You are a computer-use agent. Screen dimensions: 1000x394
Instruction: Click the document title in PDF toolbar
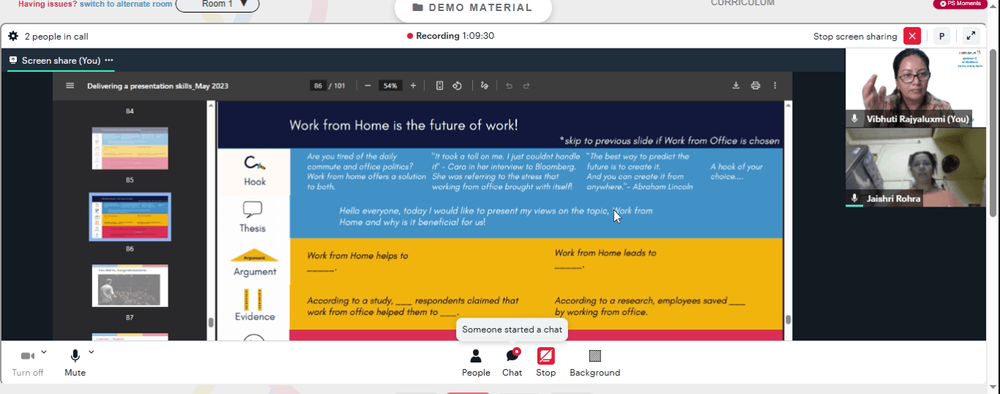click(x=158, y=85)
